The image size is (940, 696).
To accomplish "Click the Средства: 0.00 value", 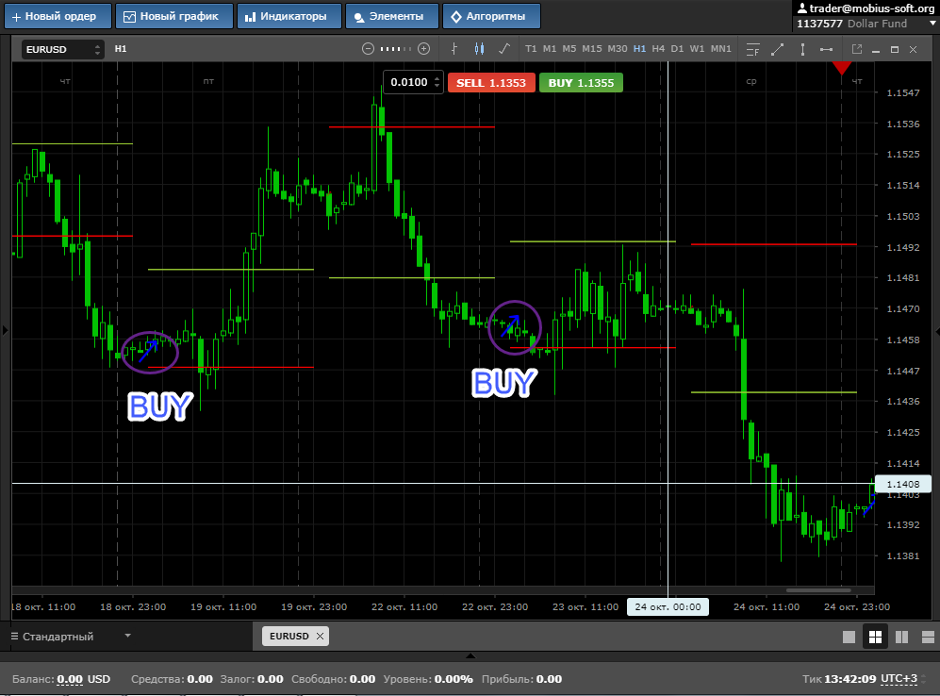I will (x=200, y=679).
